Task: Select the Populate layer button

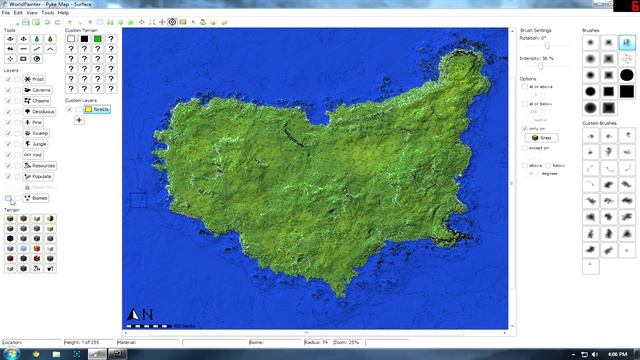Action: click(38, 176)
